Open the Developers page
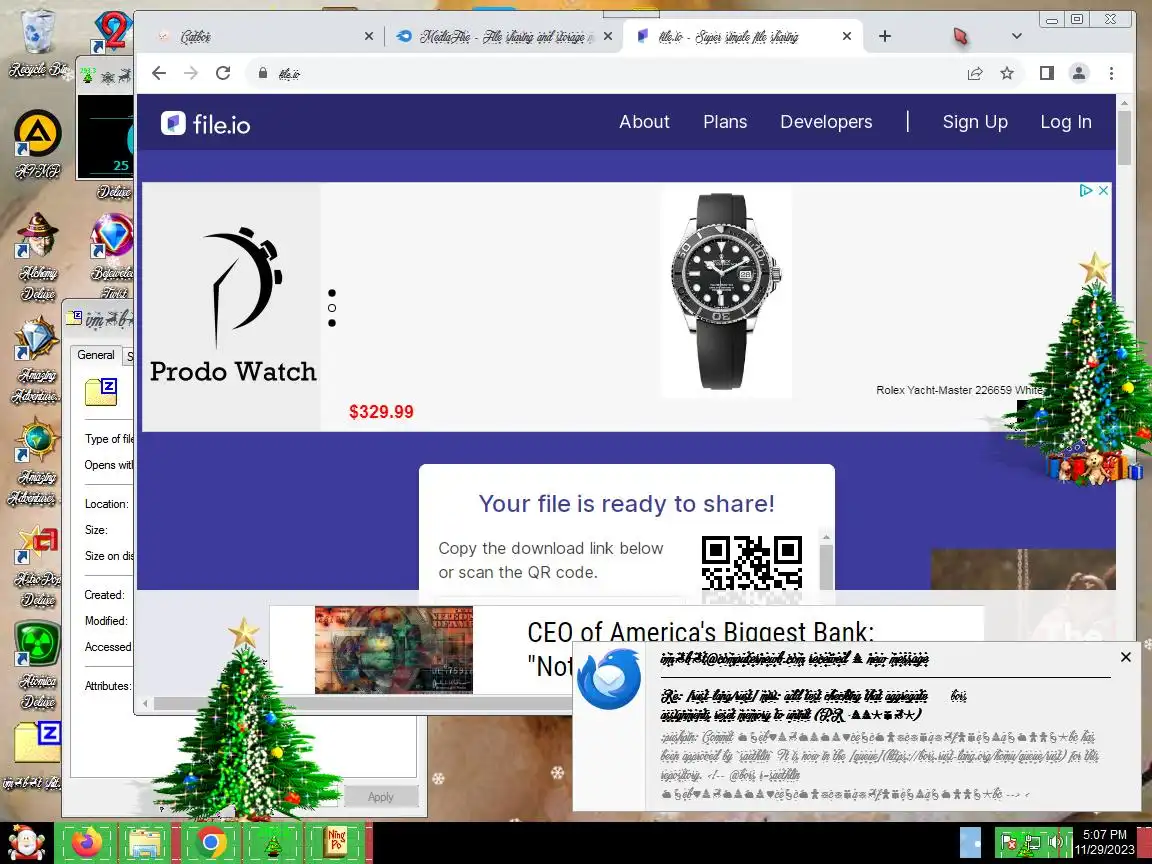 (x=827, y=122)
